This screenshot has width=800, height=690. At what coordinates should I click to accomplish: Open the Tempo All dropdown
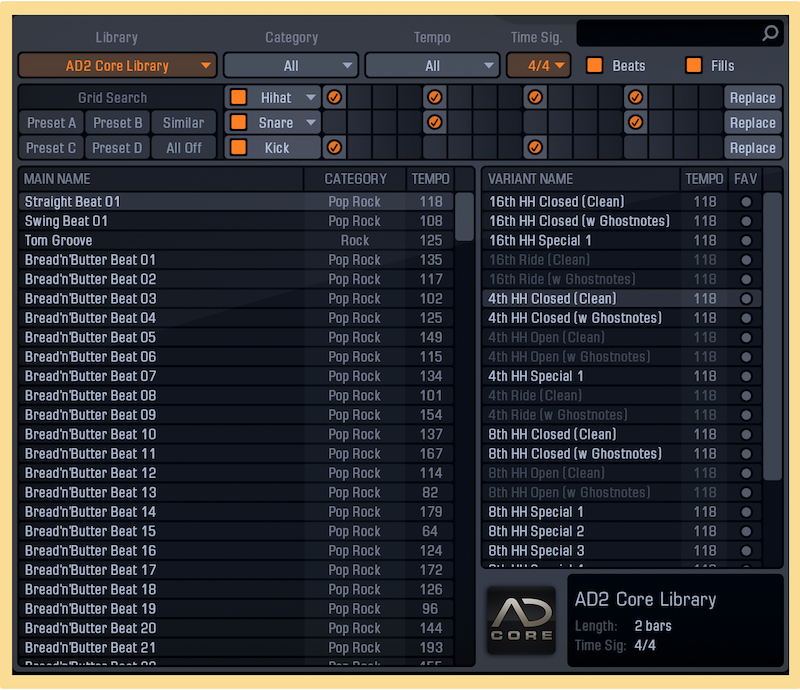click(432, 65)
